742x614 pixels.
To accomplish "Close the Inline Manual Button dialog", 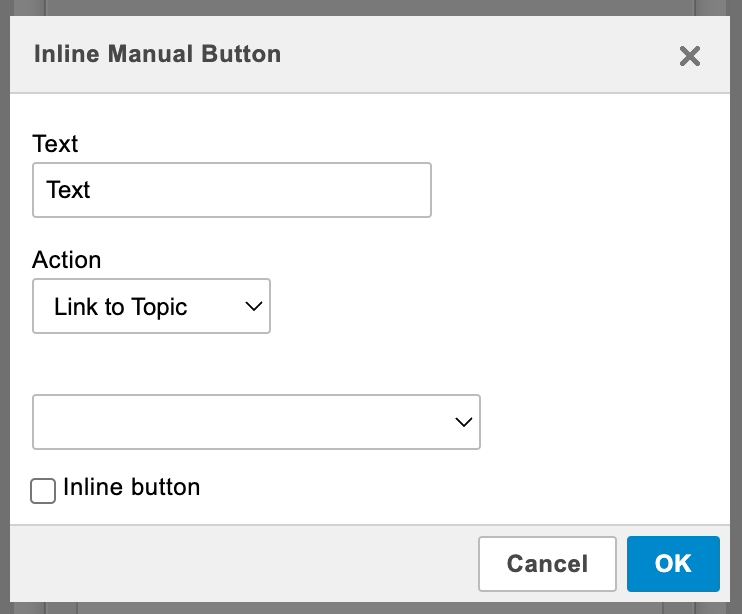I will pos(689,56).
